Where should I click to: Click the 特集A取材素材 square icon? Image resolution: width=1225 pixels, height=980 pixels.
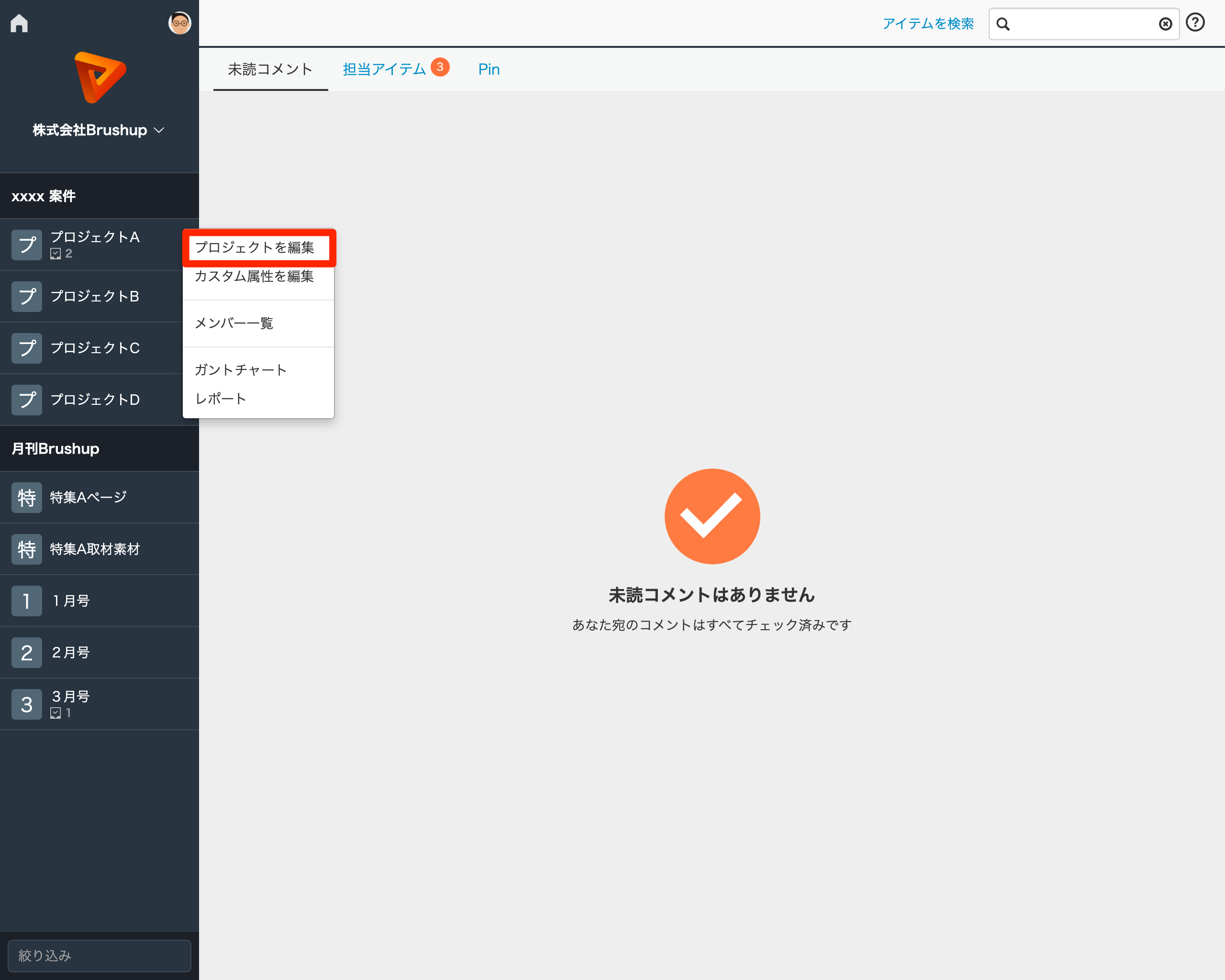[27, 549]
